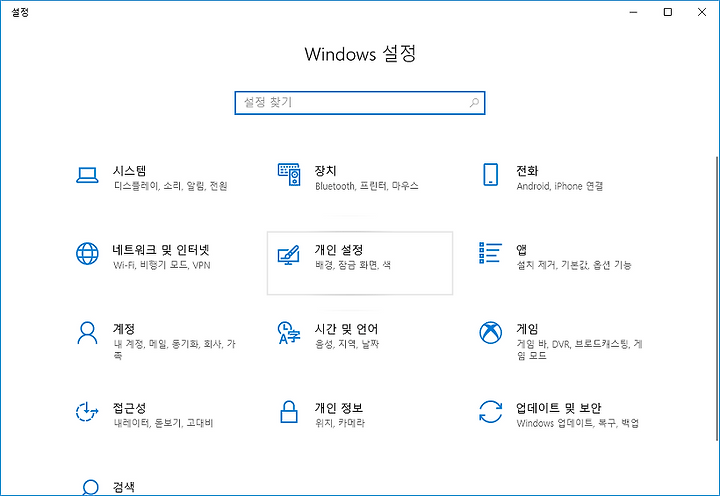Click the magnifier icon in search box

(x=474, y=102)
